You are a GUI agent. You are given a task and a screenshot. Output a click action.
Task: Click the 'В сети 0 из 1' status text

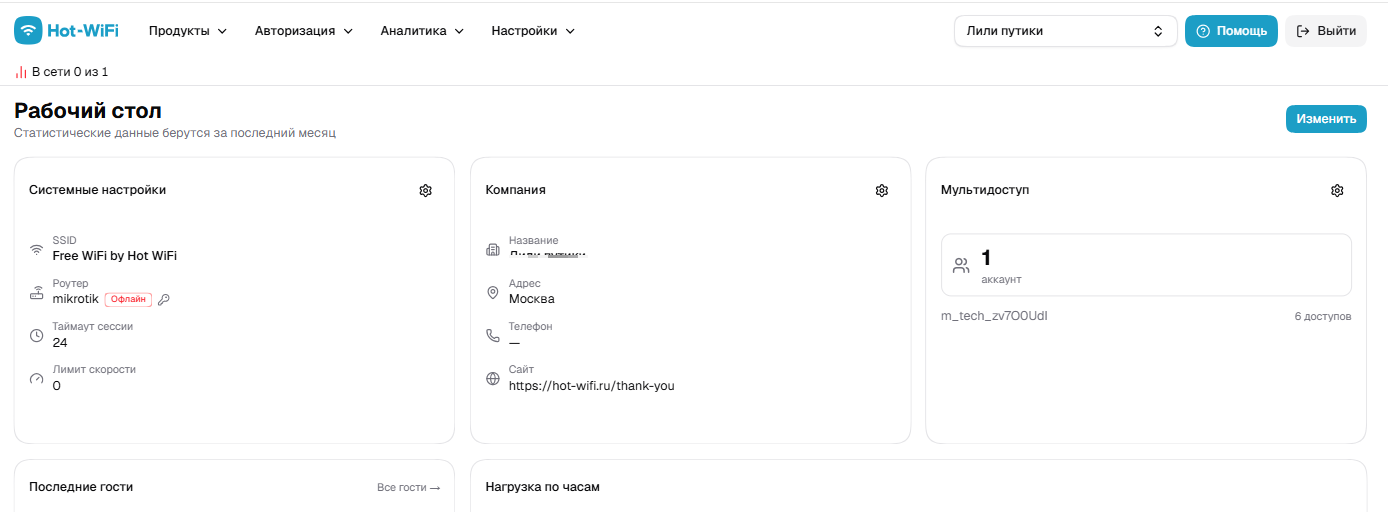[70, 72]
